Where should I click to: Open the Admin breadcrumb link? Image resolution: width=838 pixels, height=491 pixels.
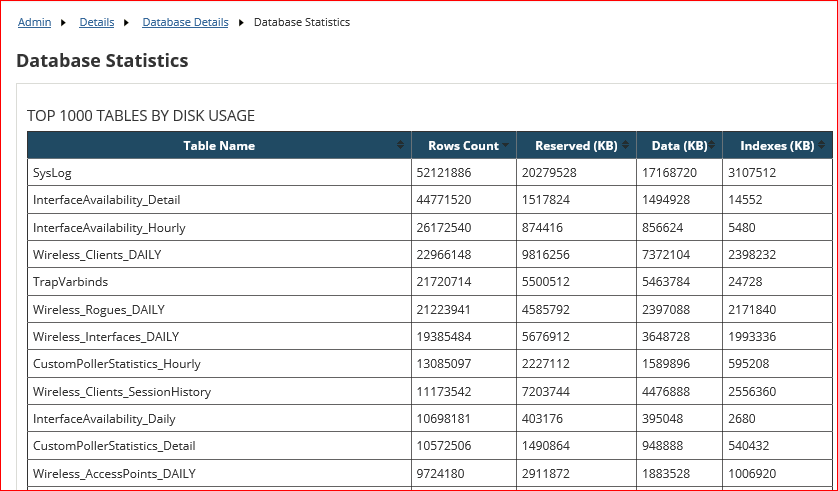34,22
